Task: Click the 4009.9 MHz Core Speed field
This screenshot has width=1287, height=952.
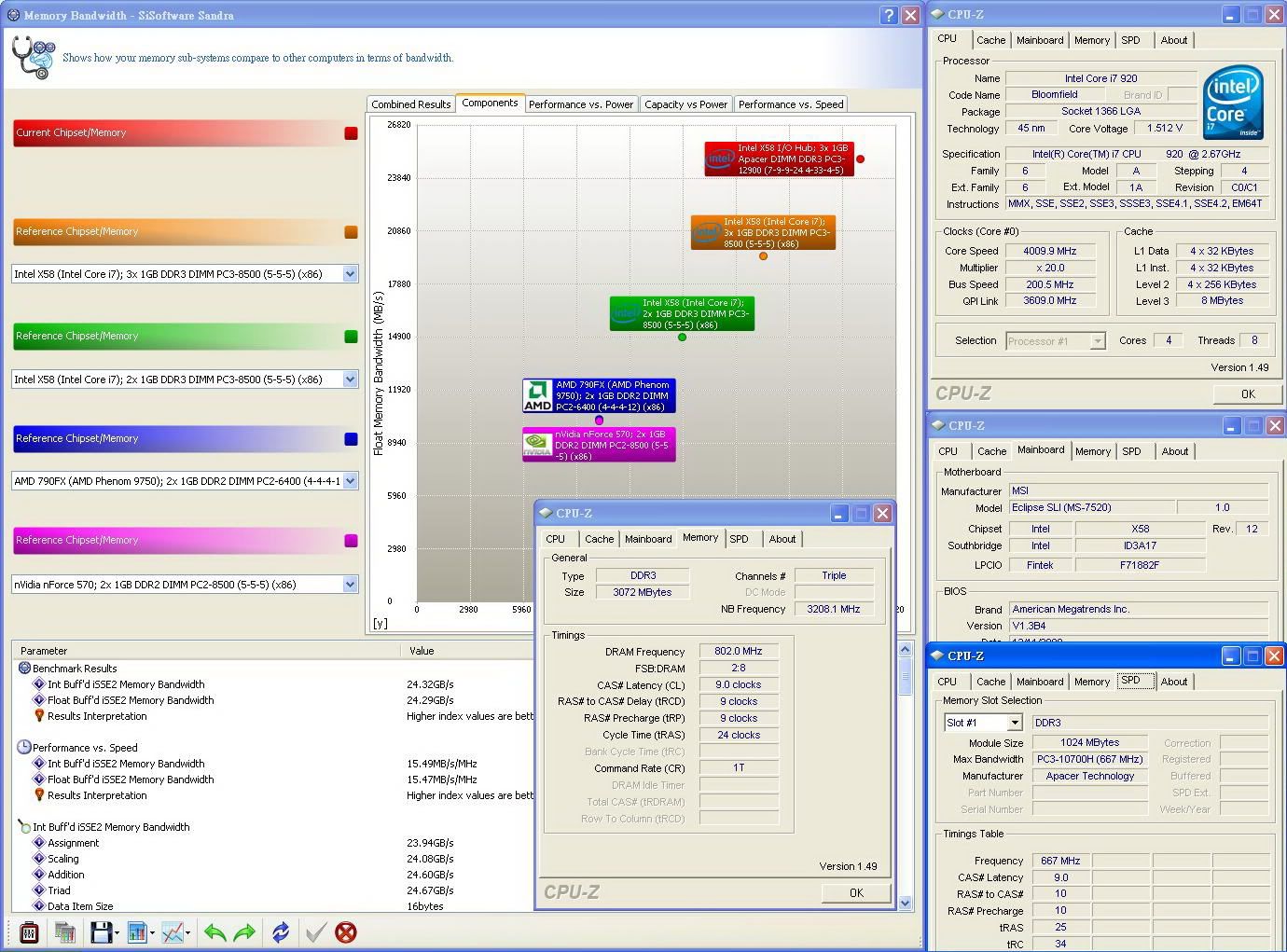Action: 1049,251
